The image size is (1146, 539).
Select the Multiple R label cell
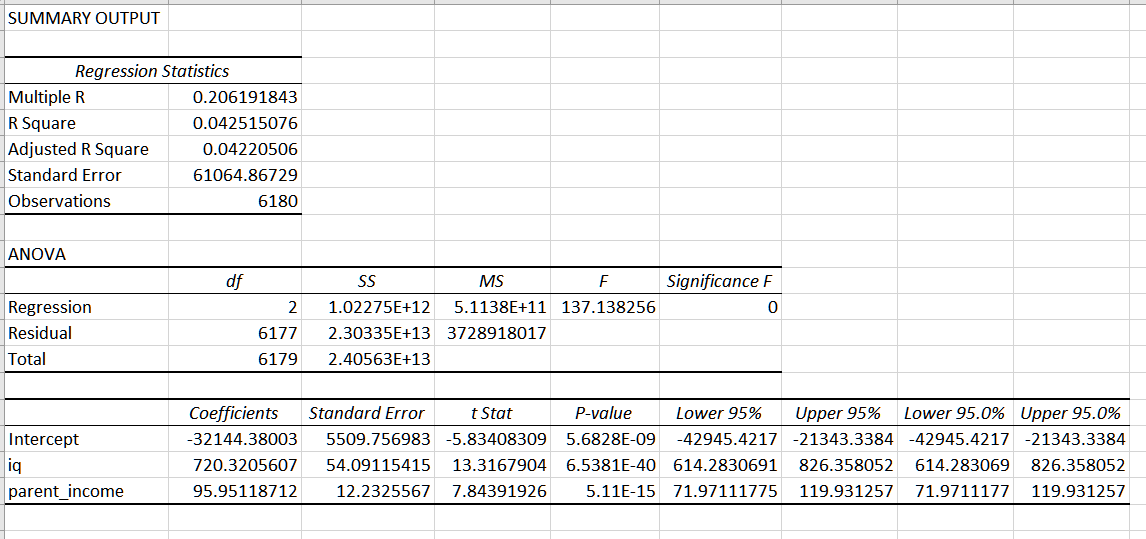(x=87, y=97)
